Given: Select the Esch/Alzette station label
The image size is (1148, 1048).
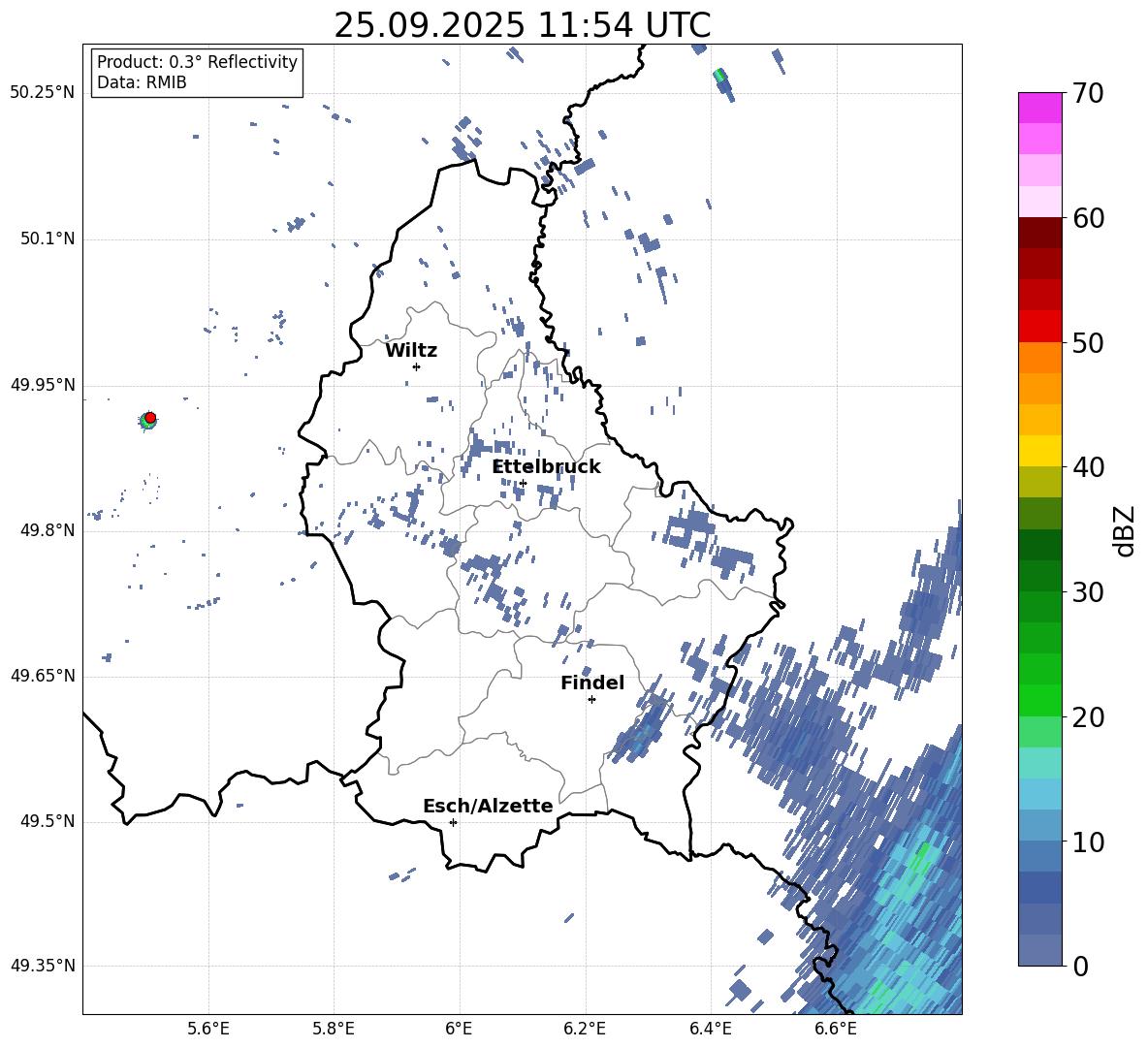Looking at the screenshot, I should (488, 806).
